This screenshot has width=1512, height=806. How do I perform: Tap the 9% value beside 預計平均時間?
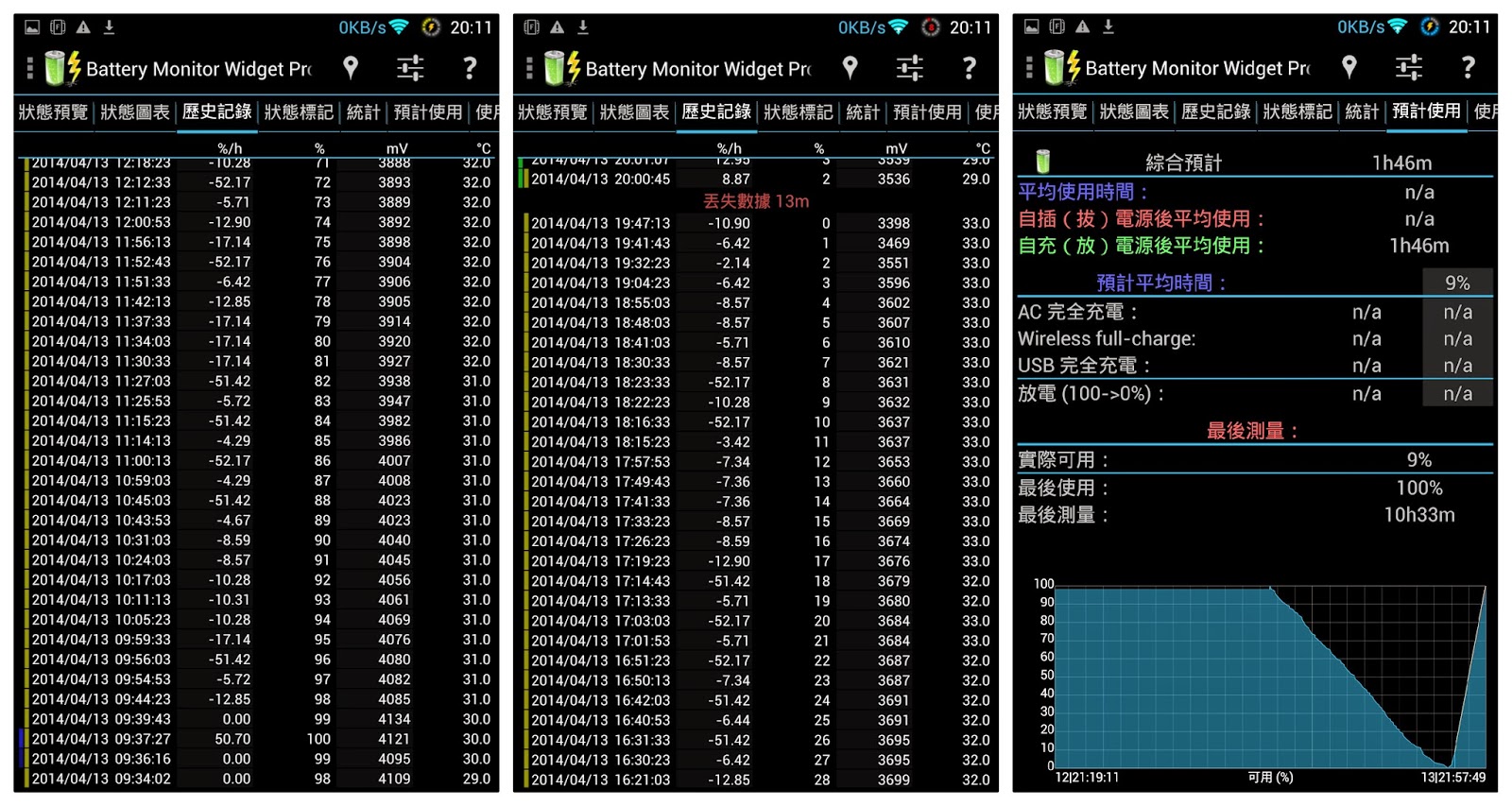[1457, 283]
